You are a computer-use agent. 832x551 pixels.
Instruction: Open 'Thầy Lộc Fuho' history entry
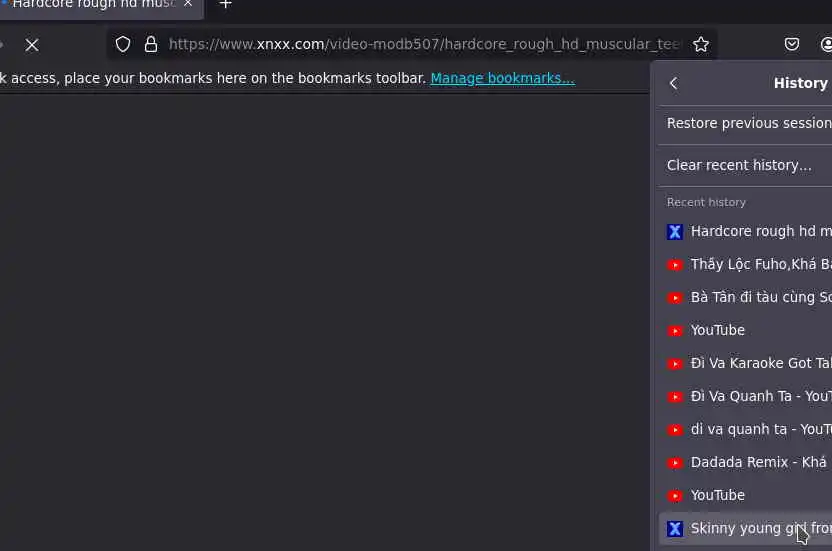click(x=745, y=264)
